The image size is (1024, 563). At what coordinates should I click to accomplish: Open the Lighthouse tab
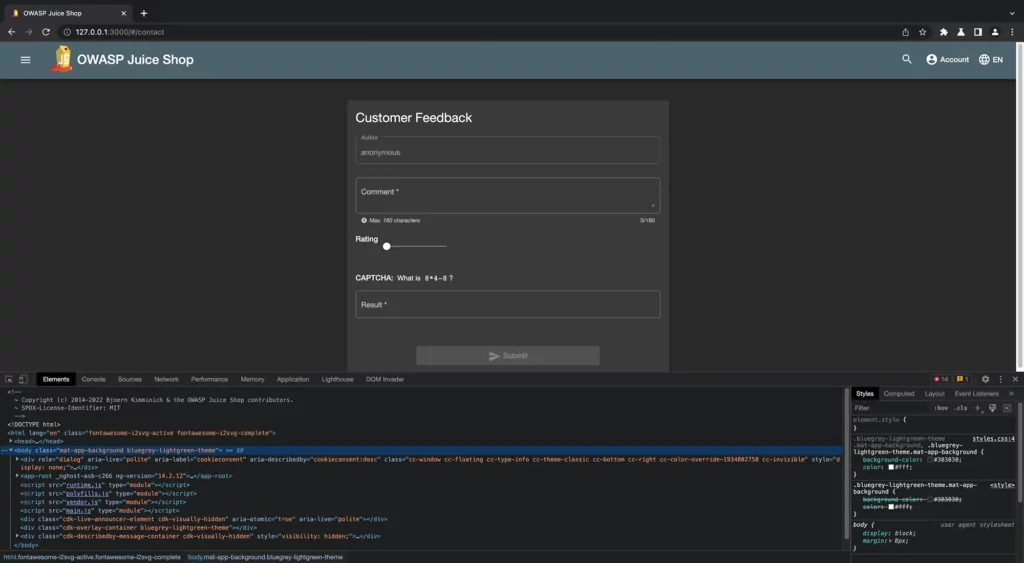(337, 379)
